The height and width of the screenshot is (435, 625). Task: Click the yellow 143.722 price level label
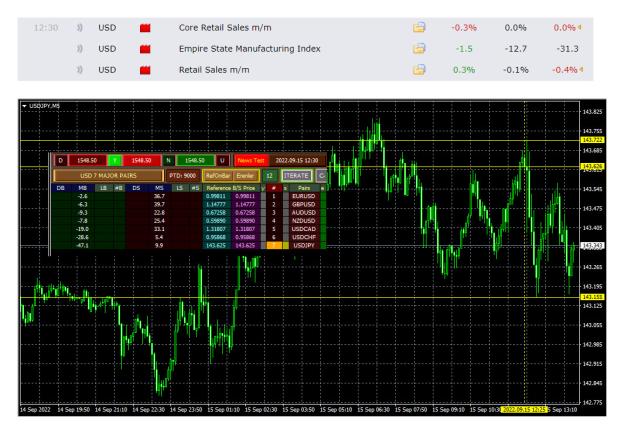pyautogui.click(x=593, y=140)
